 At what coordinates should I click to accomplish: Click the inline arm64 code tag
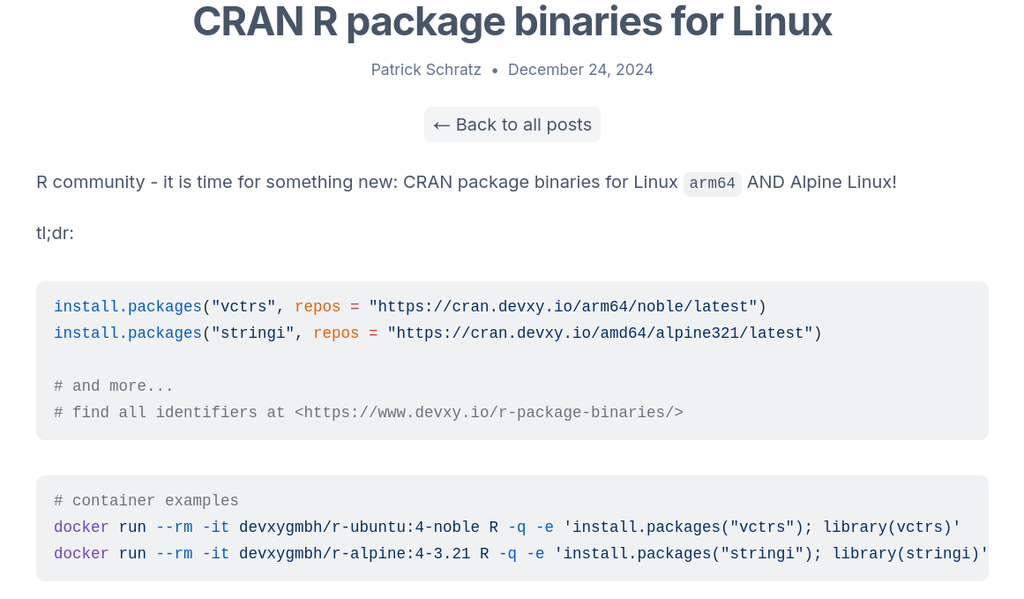(x=712, y=183)
